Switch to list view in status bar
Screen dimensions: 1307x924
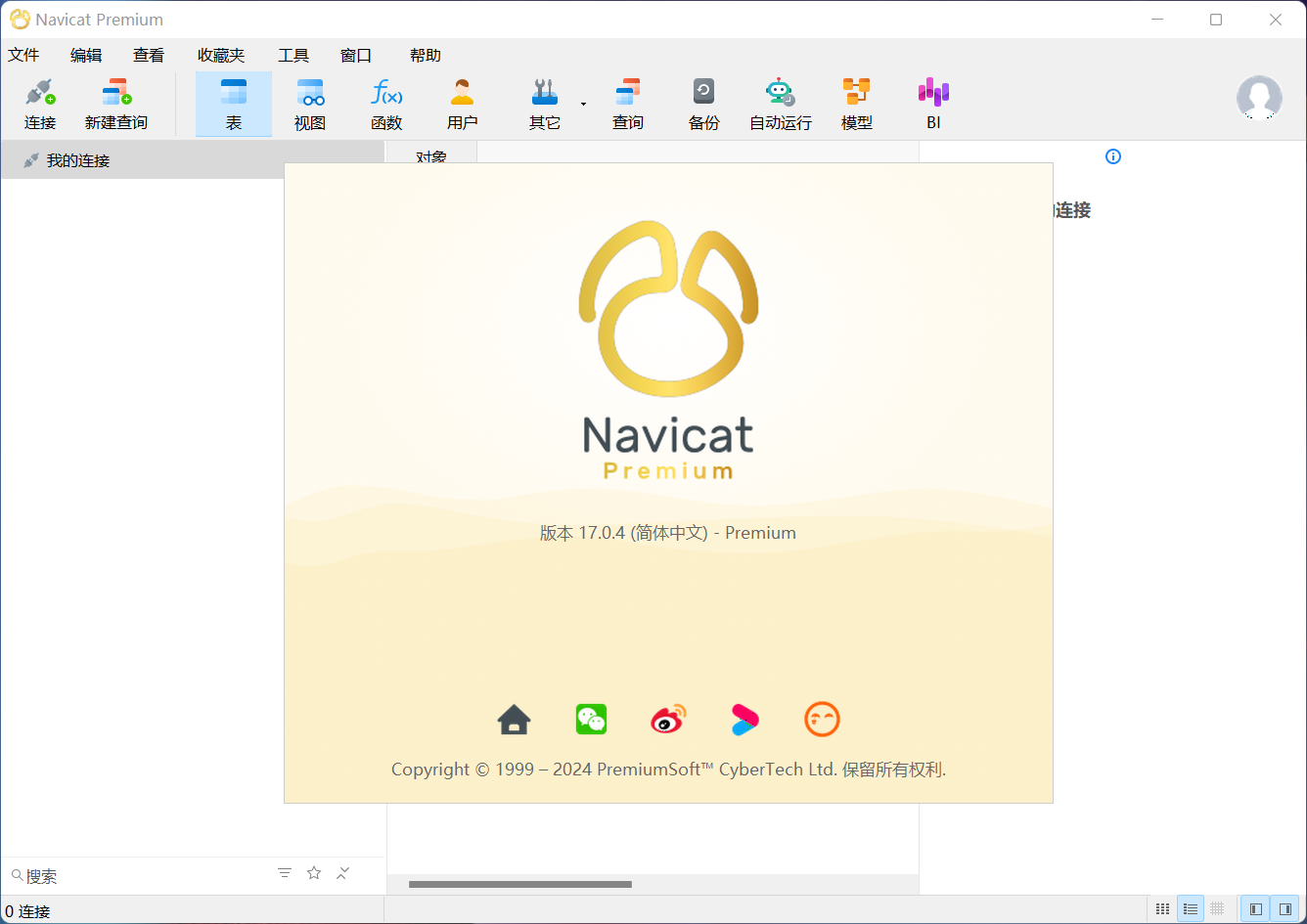(x=1190, y=909)
